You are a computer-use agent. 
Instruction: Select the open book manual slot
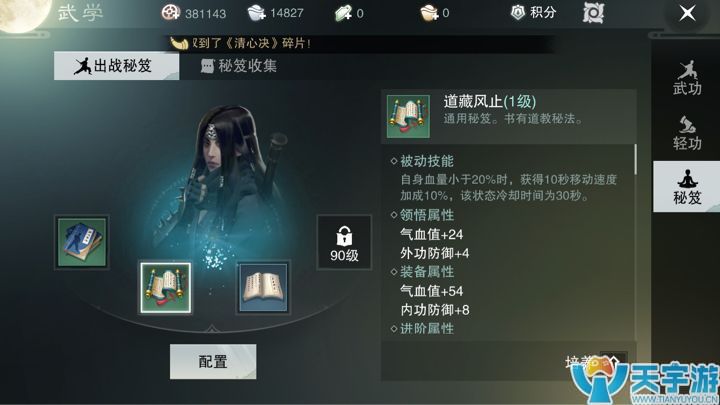coord(263,287)
